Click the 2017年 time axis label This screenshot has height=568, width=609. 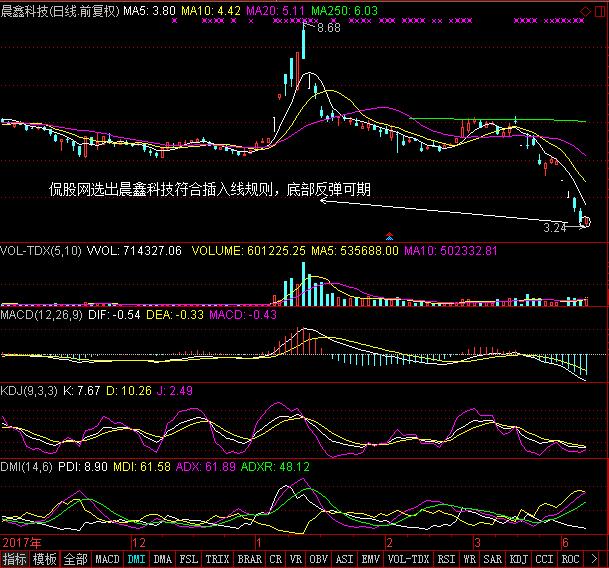[22, 543]
